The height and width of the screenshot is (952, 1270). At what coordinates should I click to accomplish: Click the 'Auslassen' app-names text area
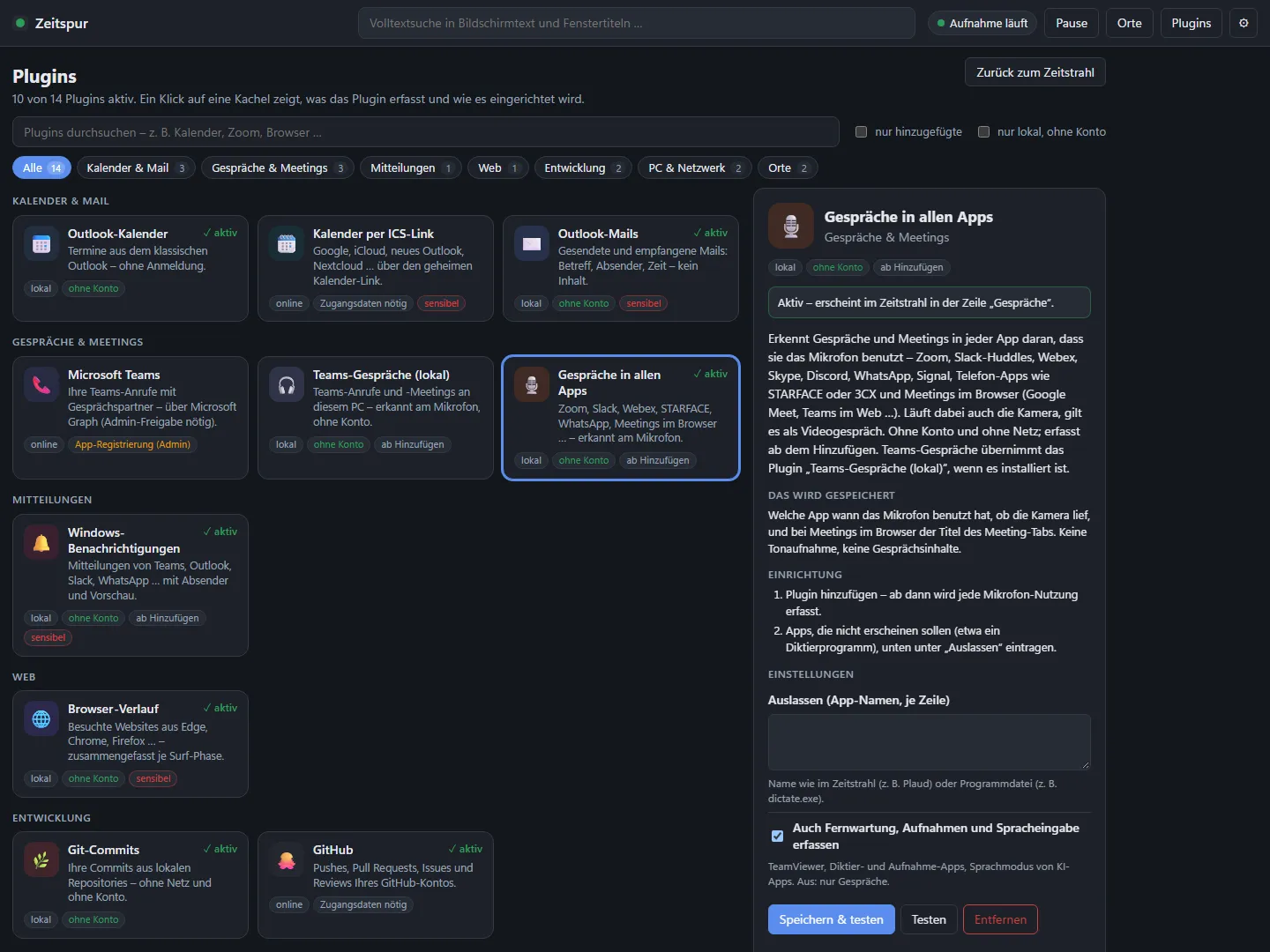pos(930,742)
